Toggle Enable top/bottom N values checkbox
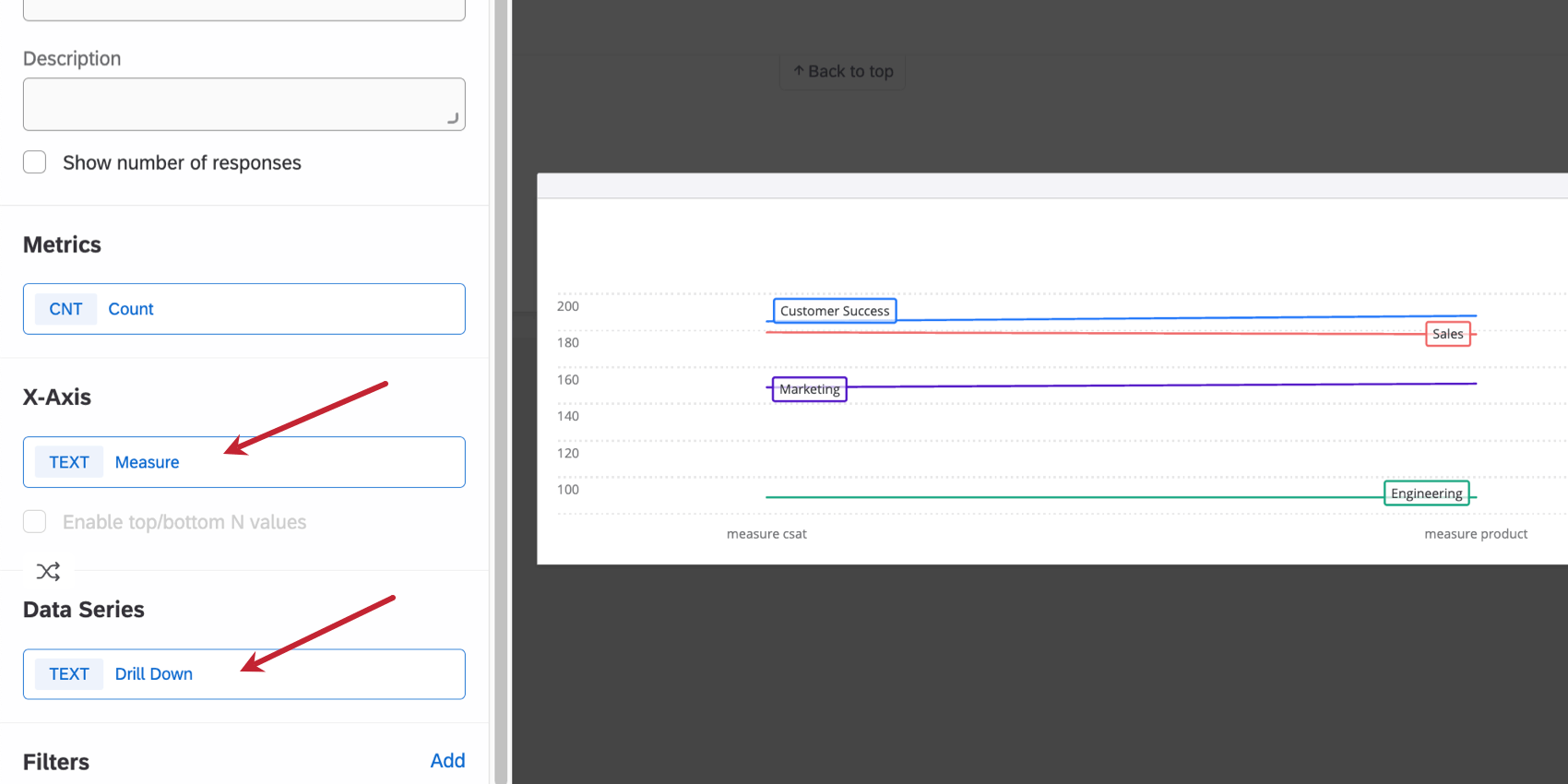 coord(35,522)
